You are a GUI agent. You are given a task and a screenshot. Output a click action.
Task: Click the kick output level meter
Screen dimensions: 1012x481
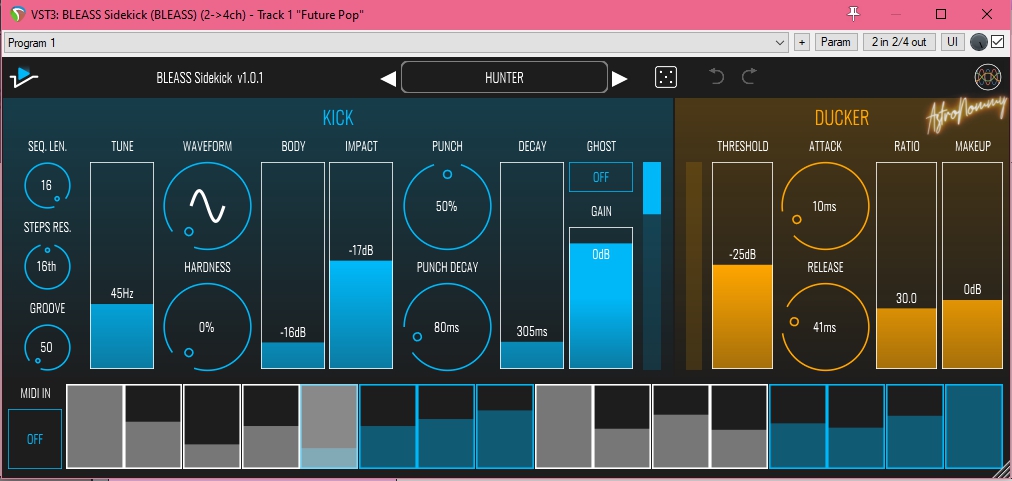[x=652, y=265]
